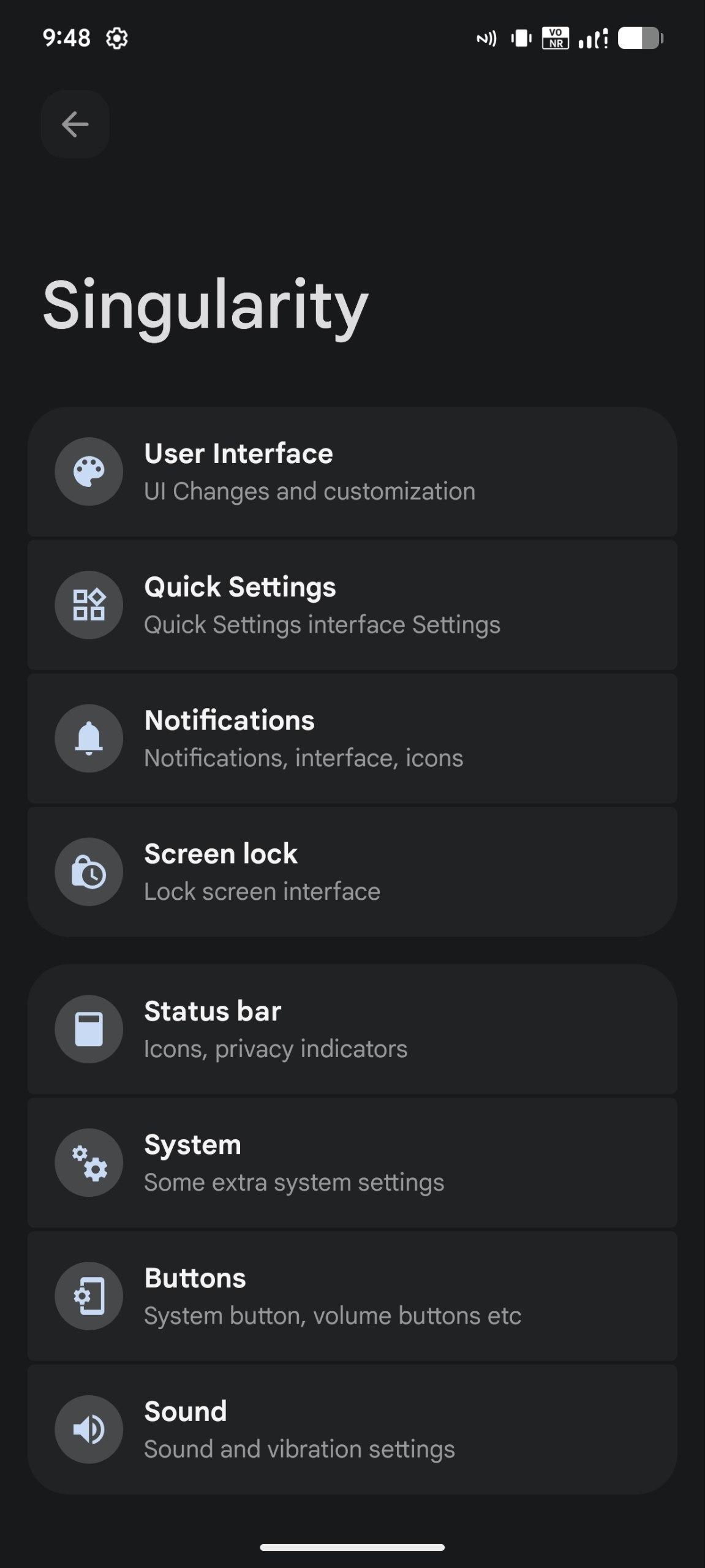Tap the Screen lock clock icon
Viewport: 705px width, 1568px height.
coord(89,872)
